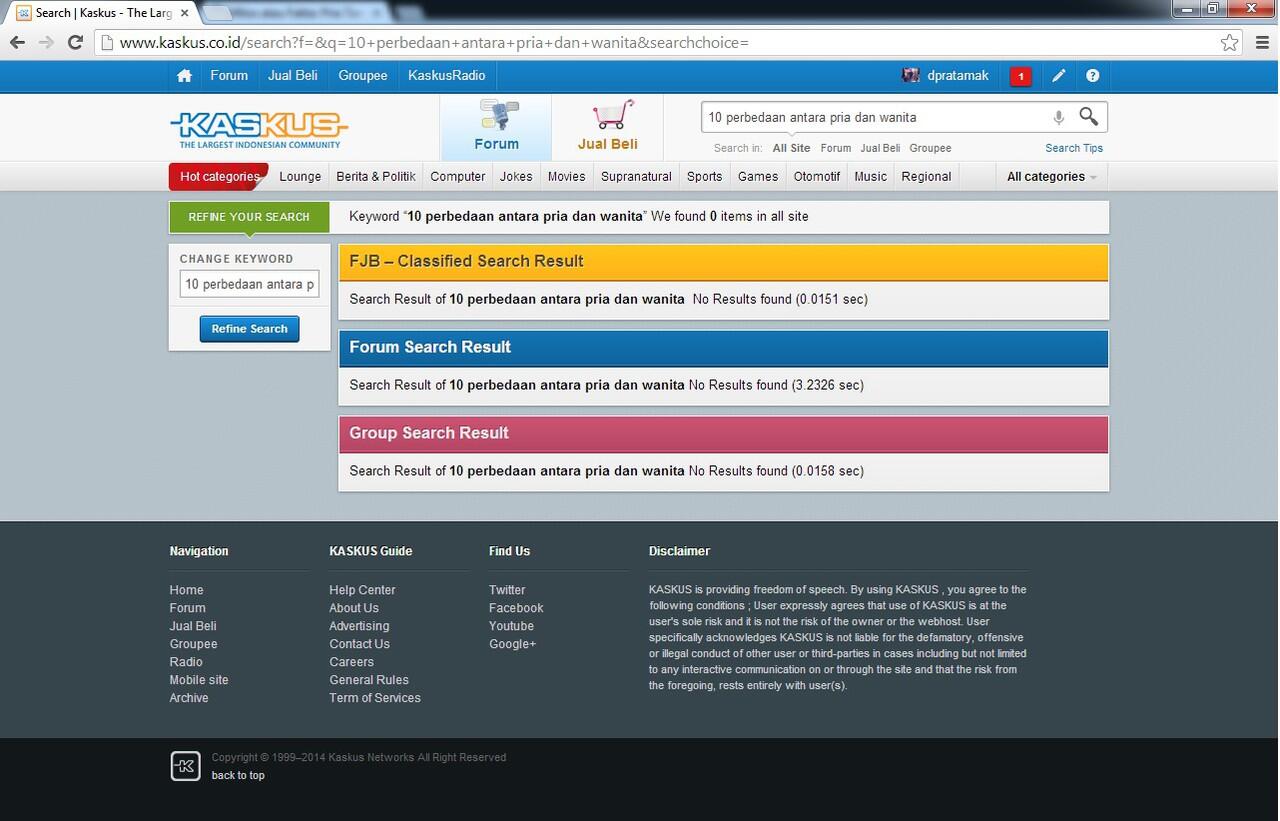Open Chrome menu hamburger icon

(1262, 42)
